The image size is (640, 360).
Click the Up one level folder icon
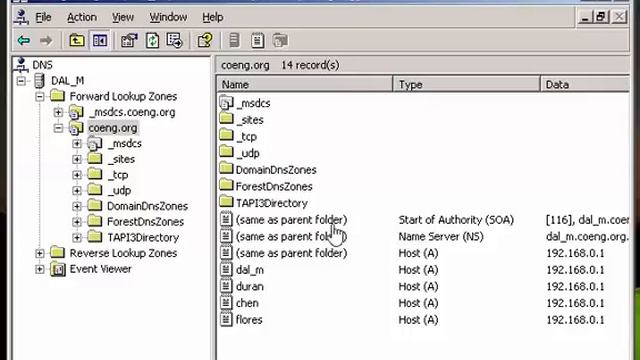(x=76, y=40)
